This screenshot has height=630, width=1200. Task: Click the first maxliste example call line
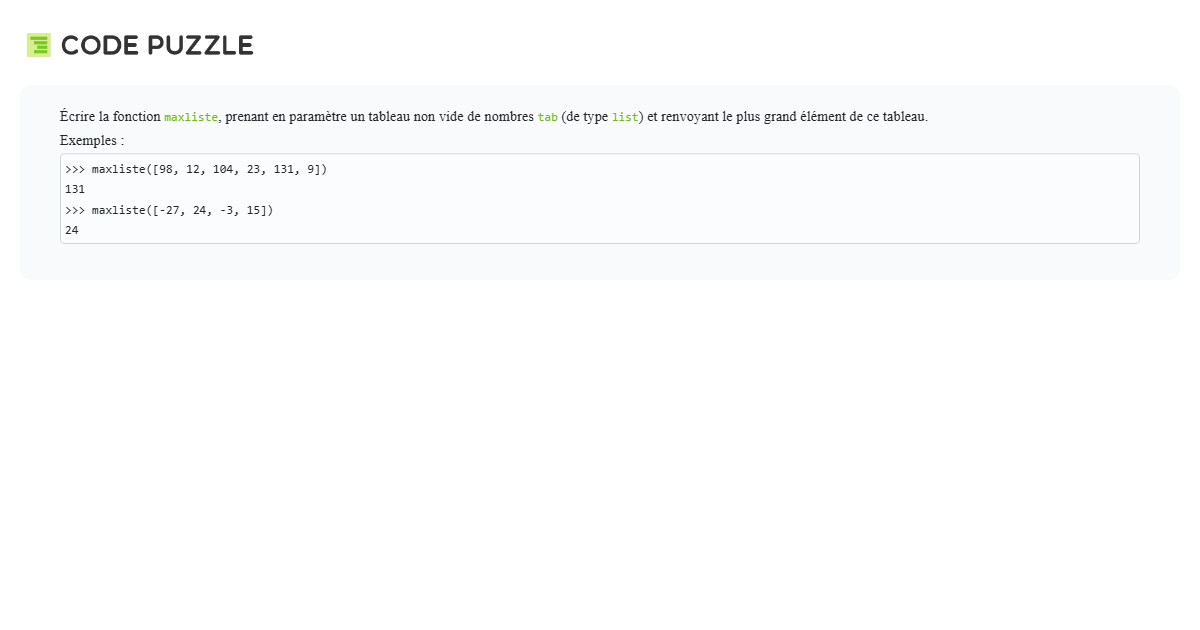(196, 169)
